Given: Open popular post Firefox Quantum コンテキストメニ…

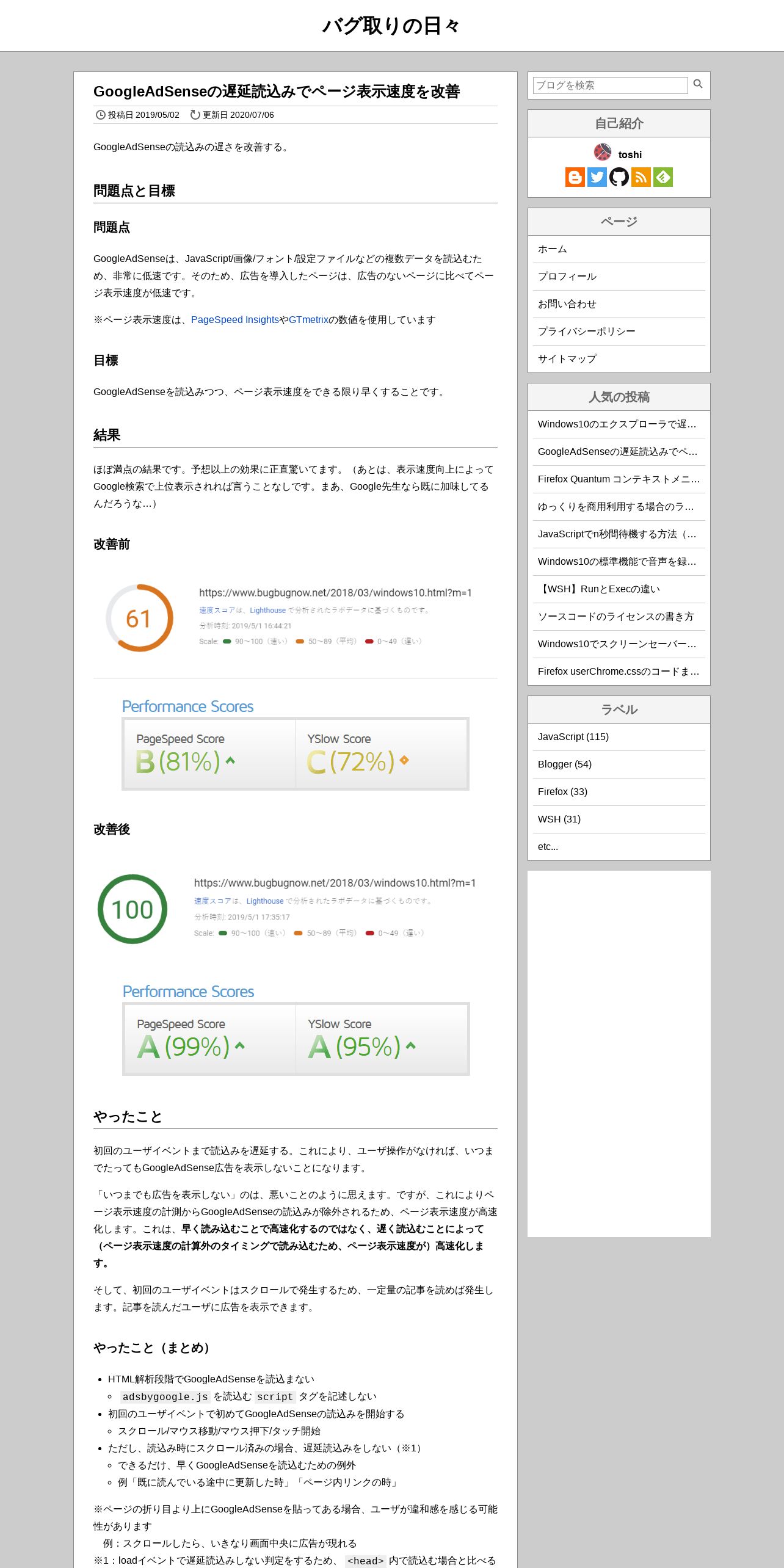Looking at the screenshot, I should [x=619, y=479].
